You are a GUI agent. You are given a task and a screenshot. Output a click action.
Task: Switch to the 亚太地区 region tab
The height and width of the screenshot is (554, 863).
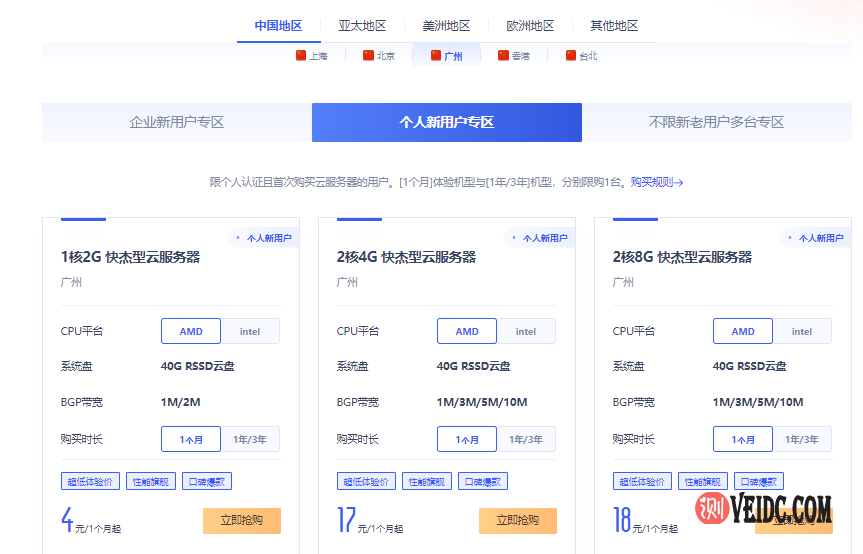pyautogui.click(x=362, y=26)
